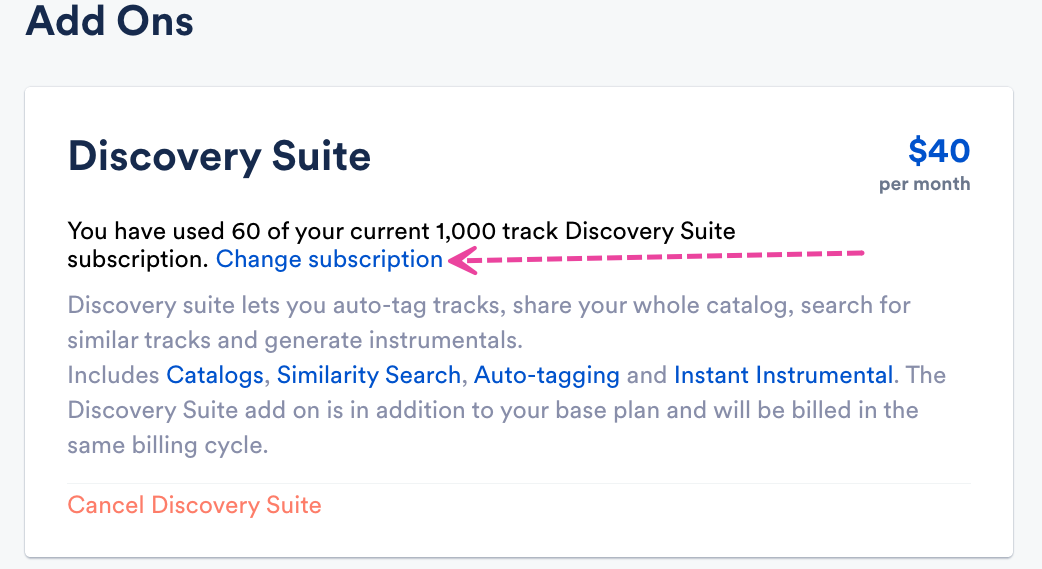Open the Catalogs feature link
This screenshot has height=569, width=1042.
(x=215, y=376)
